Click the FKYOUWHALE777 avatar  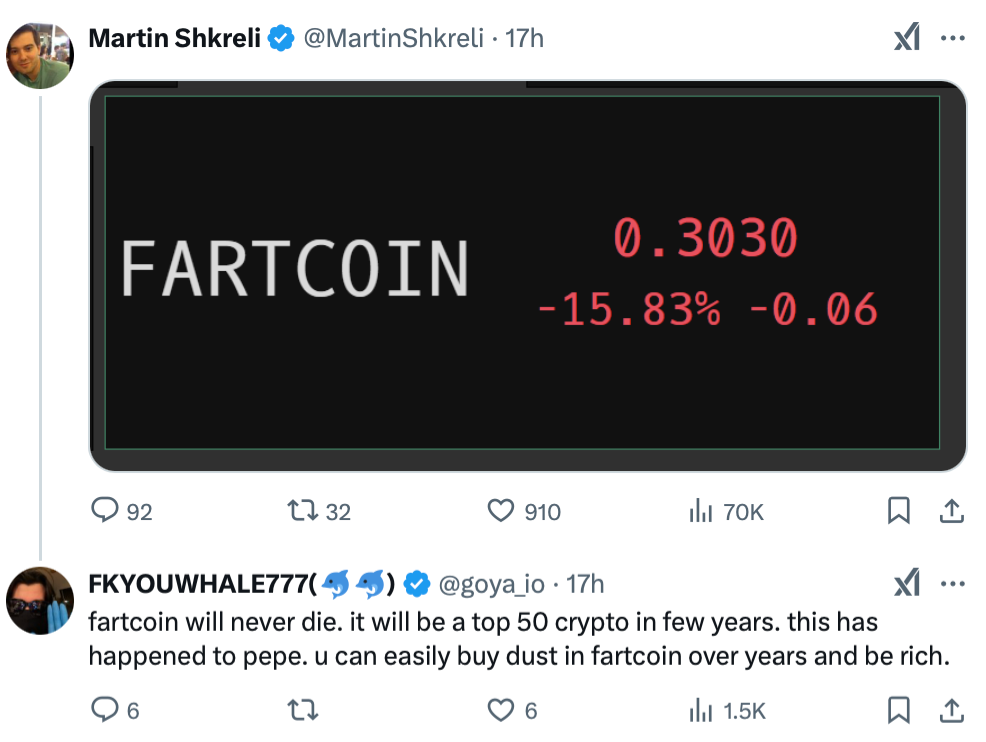40,601
